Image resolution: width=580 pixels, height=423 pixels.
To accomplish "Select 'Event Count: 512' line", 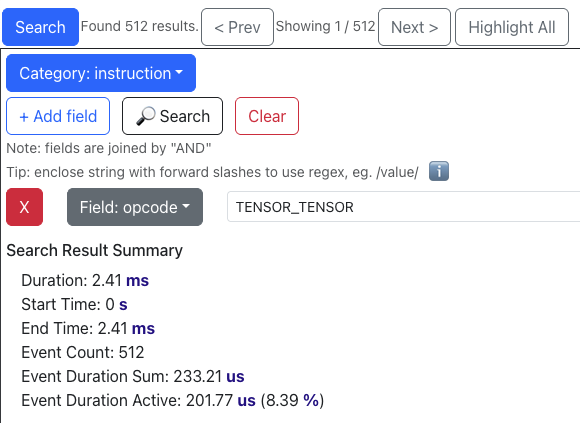I will coord(83,352).
